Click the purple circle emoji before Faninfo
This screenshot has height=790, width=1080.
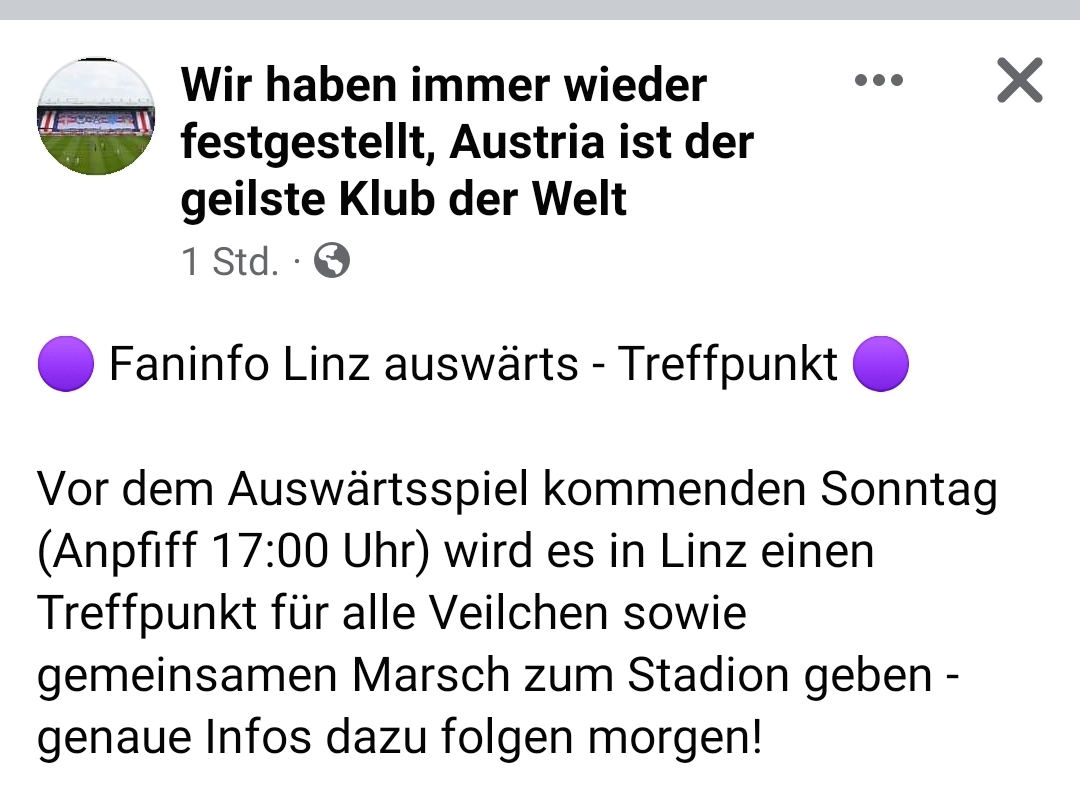(66, 364)
